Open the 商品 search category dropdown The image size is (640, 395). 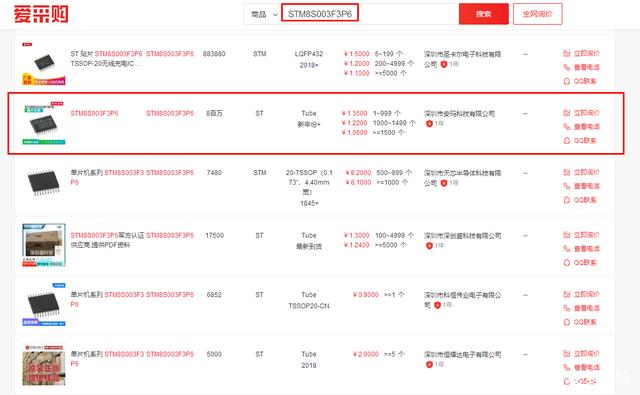(x=264, y=14)
